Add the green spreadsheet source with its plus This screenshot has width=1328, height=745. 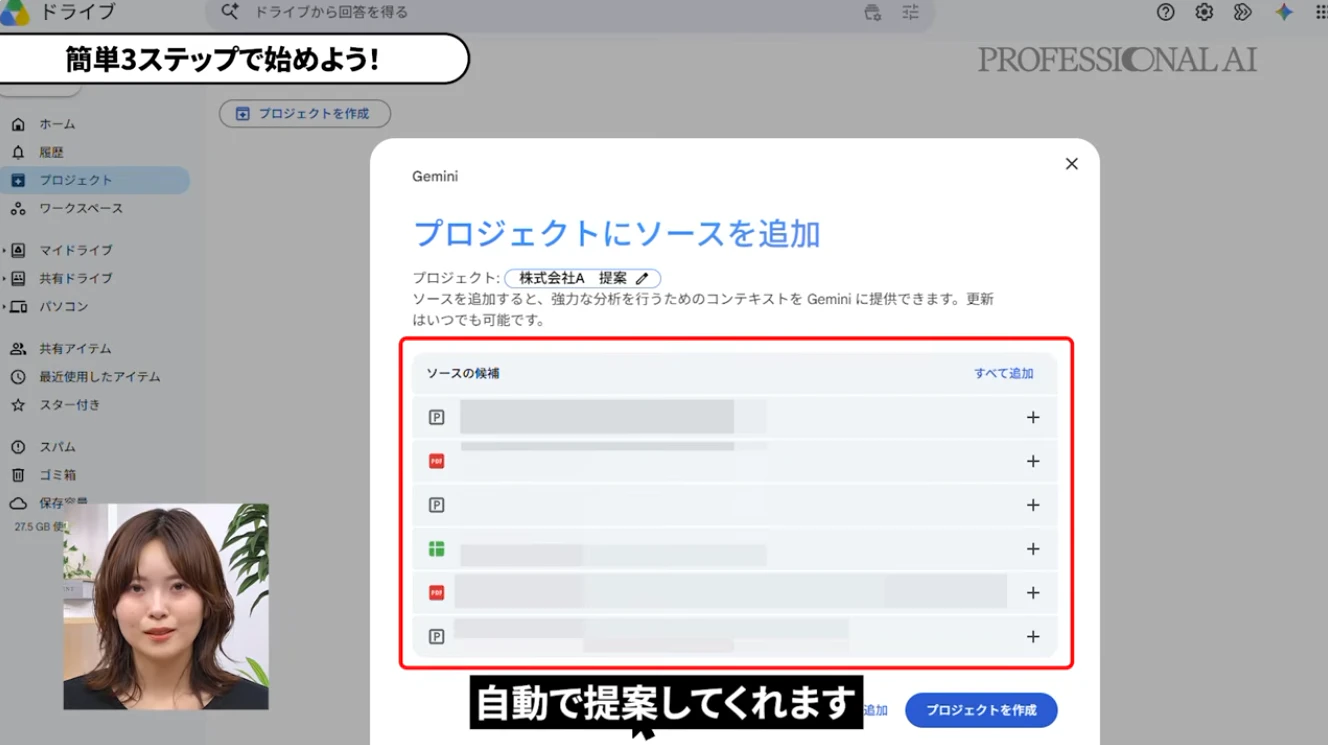(1033, 549)
